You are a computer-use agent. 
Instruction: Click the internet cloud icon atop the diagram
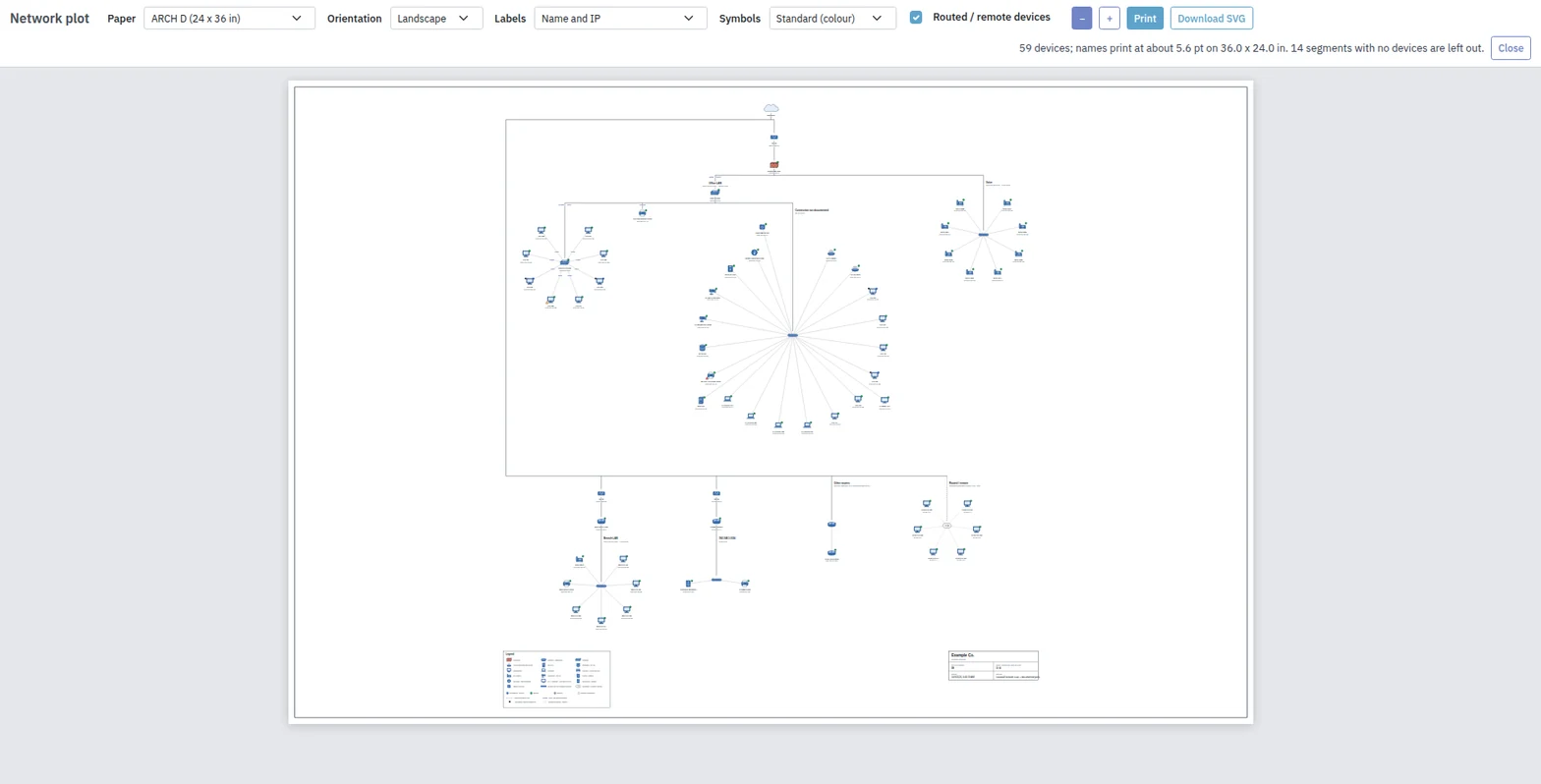coord(771,108)
